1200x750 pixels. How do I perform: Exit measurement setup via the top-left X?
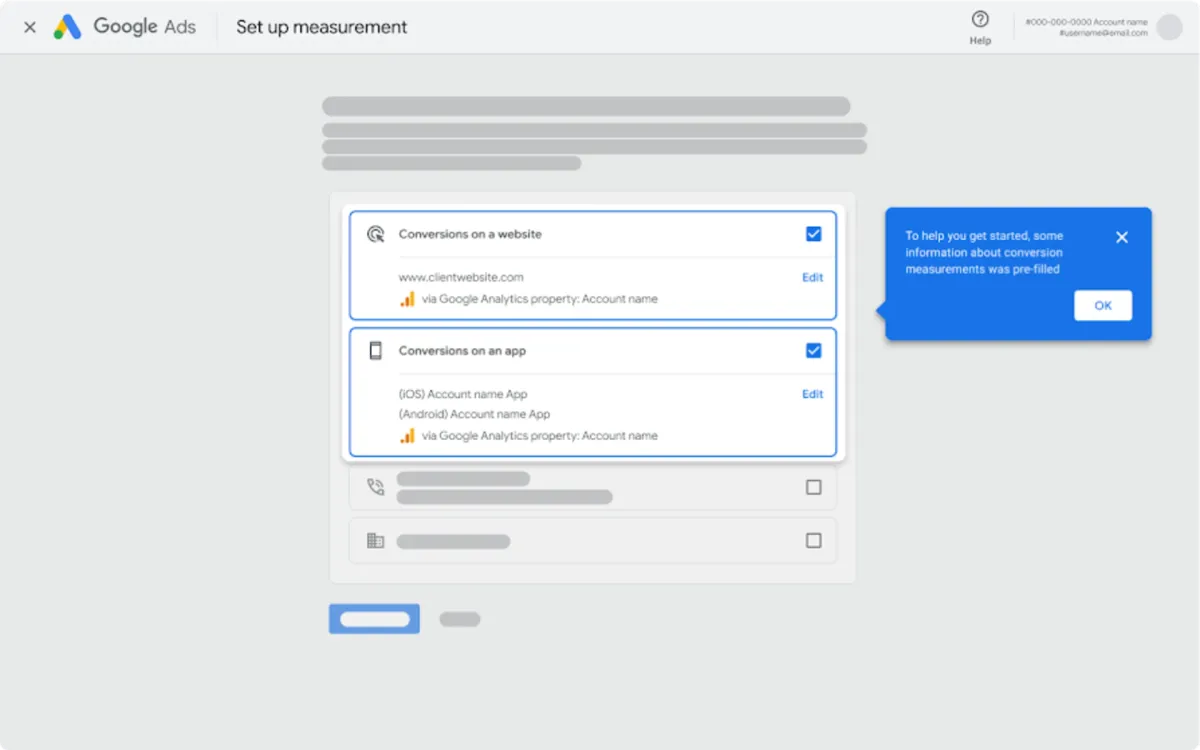[28, 27]
